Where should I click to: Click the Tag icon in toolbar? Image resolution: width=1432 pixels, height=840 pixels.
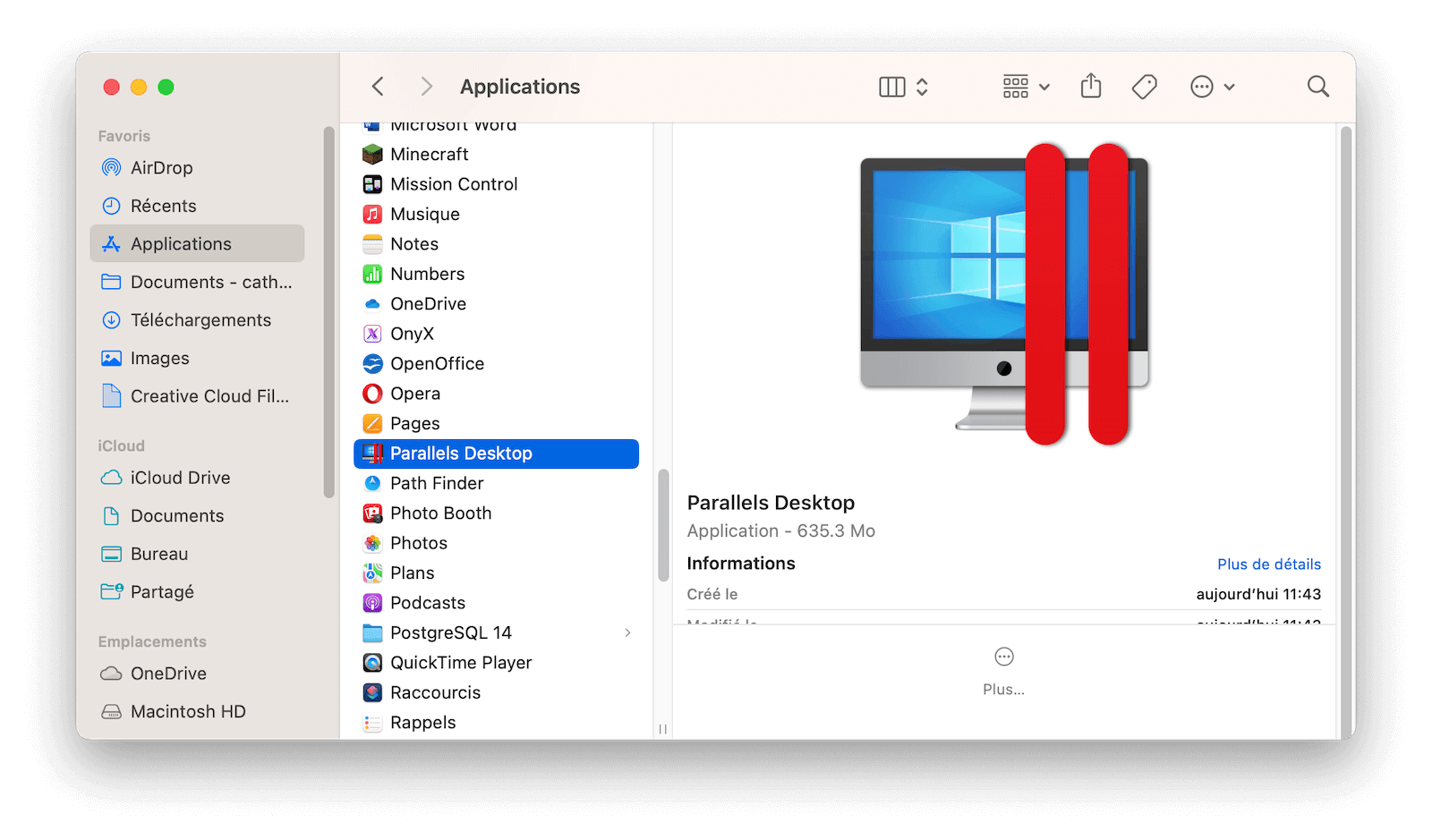(1145, 87)
